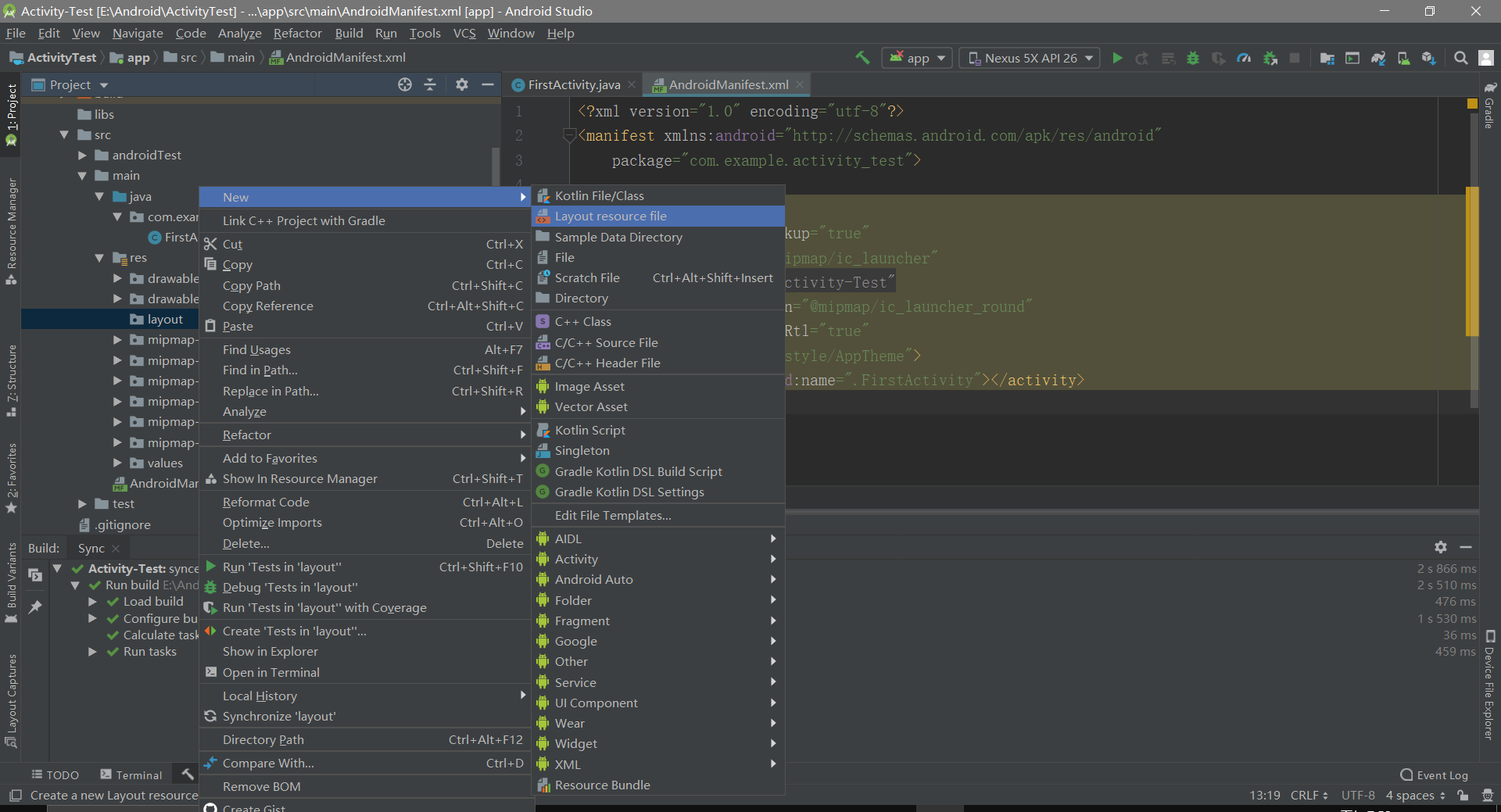Expand the Run tasks node
Screen dimensions: 1501x812
(x=92, y=652)
